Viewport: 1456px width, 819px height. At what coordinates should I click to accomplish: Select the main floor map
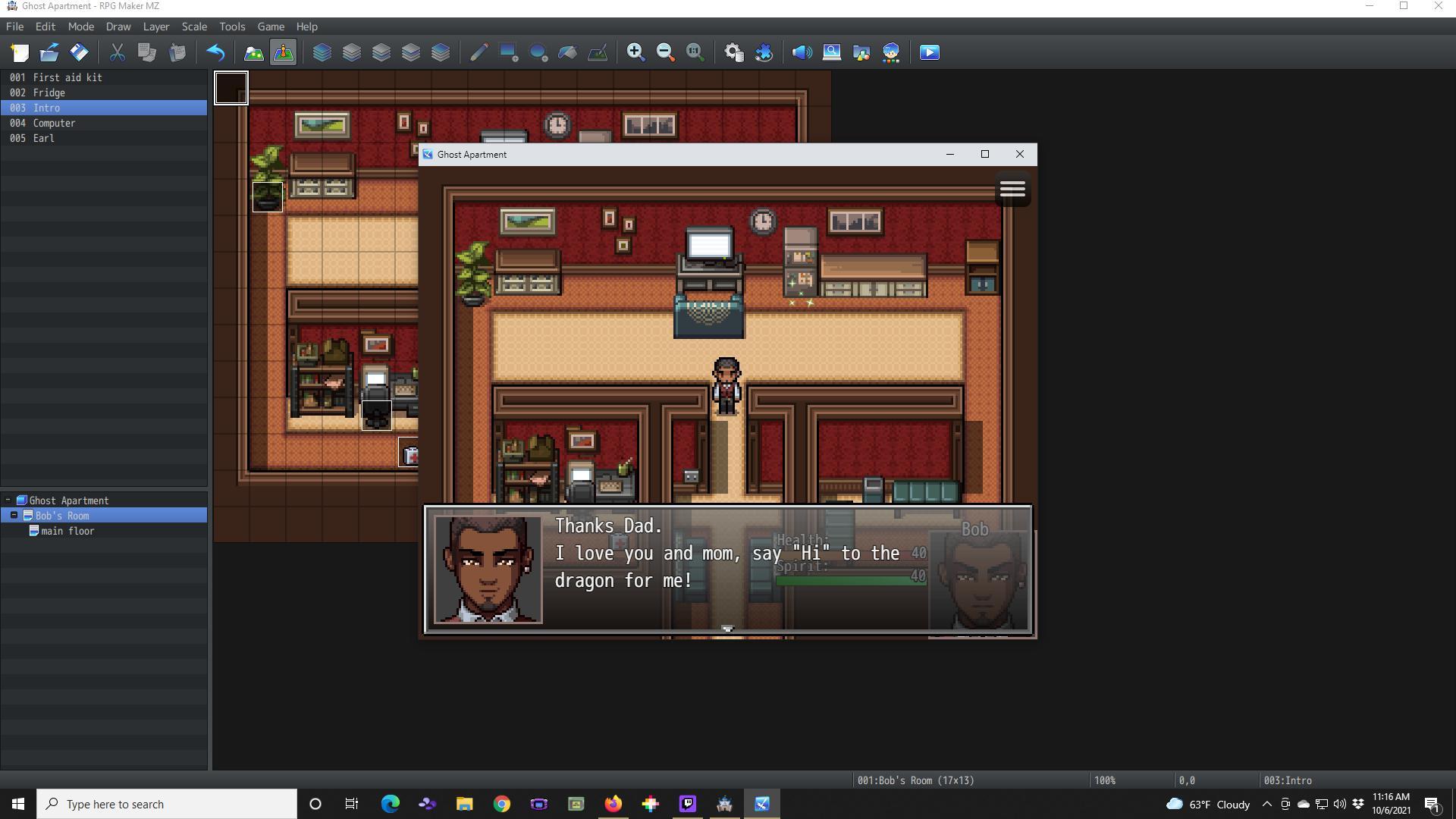pos(67,531)
